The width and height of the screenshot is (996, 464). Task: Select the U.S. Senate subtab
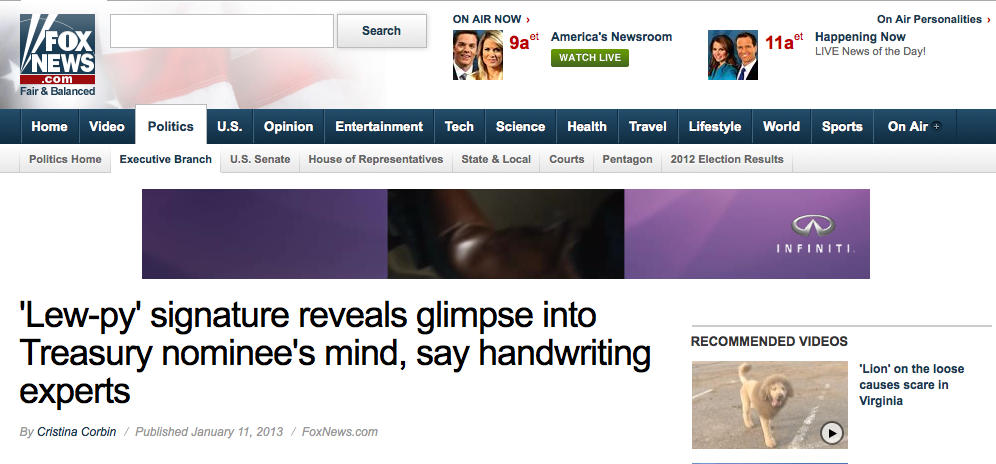[260, 160]
